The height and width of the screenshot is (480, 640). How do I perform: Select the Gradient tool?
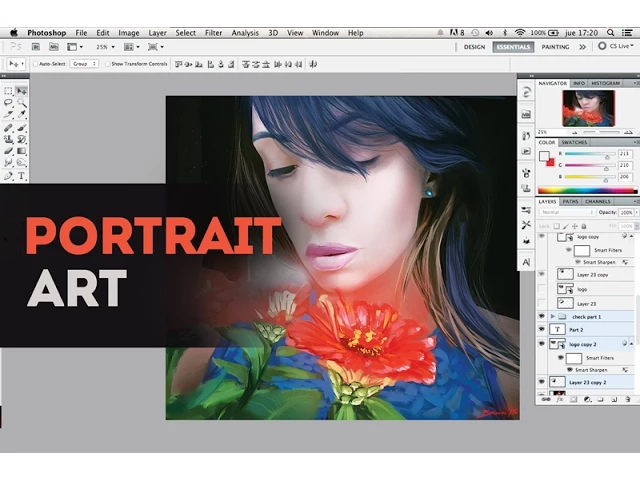tap(22, 151)
